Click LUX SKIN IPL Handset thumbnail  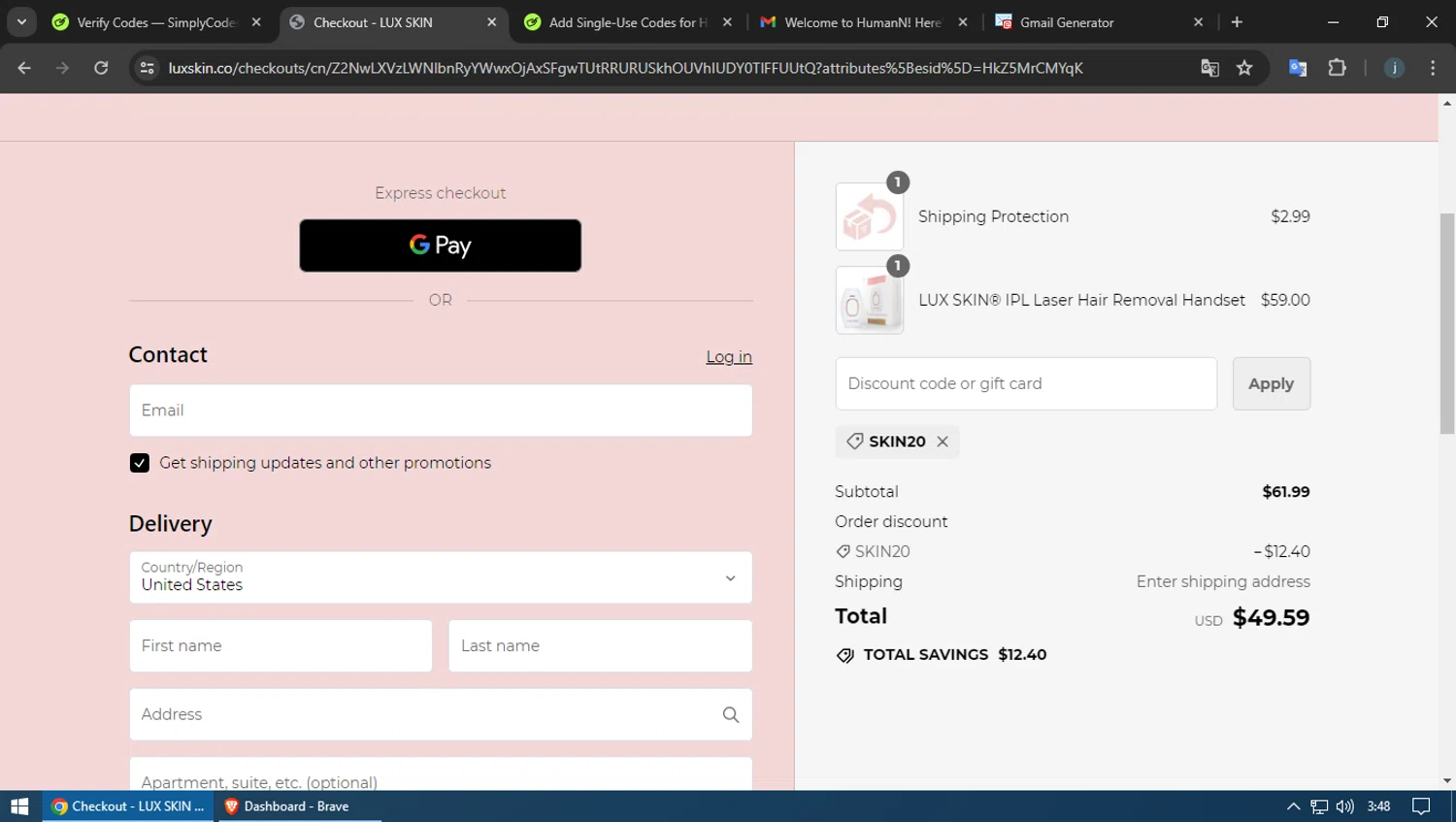[x=870, y=301]
